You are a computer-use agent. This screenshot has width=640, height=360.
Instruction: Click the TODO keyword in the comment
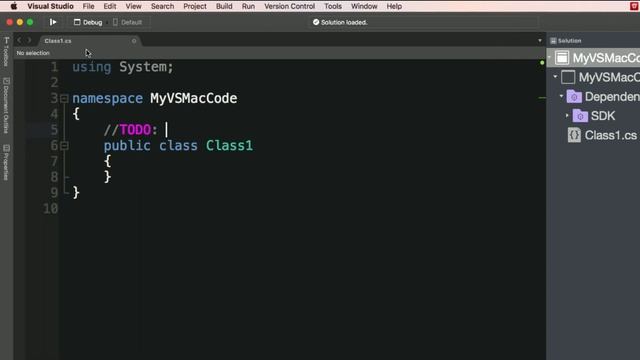tap(135, 130)
